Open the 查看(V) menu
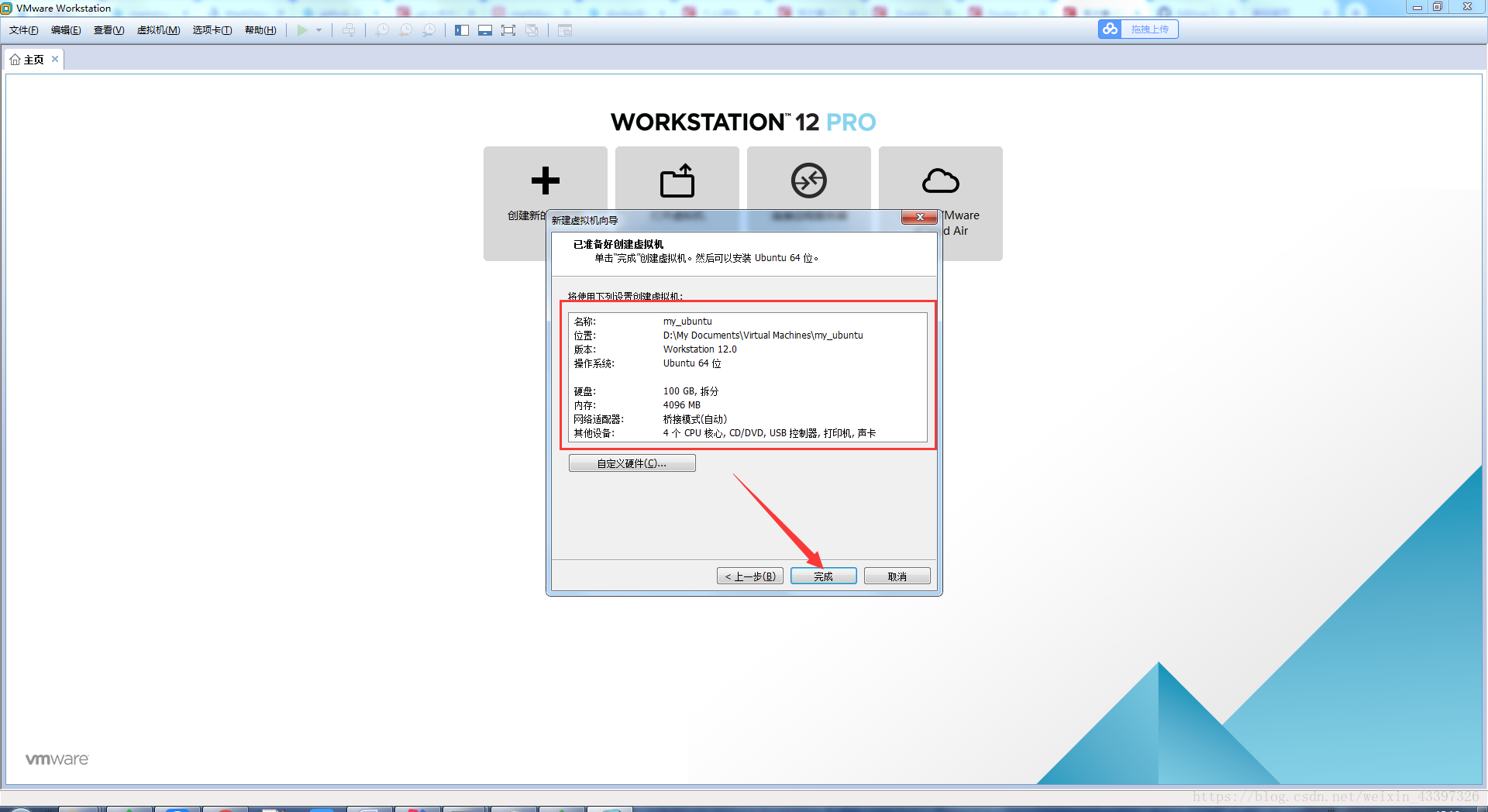1488x812 pixels. pyautogui.click(x=108, y=30)
